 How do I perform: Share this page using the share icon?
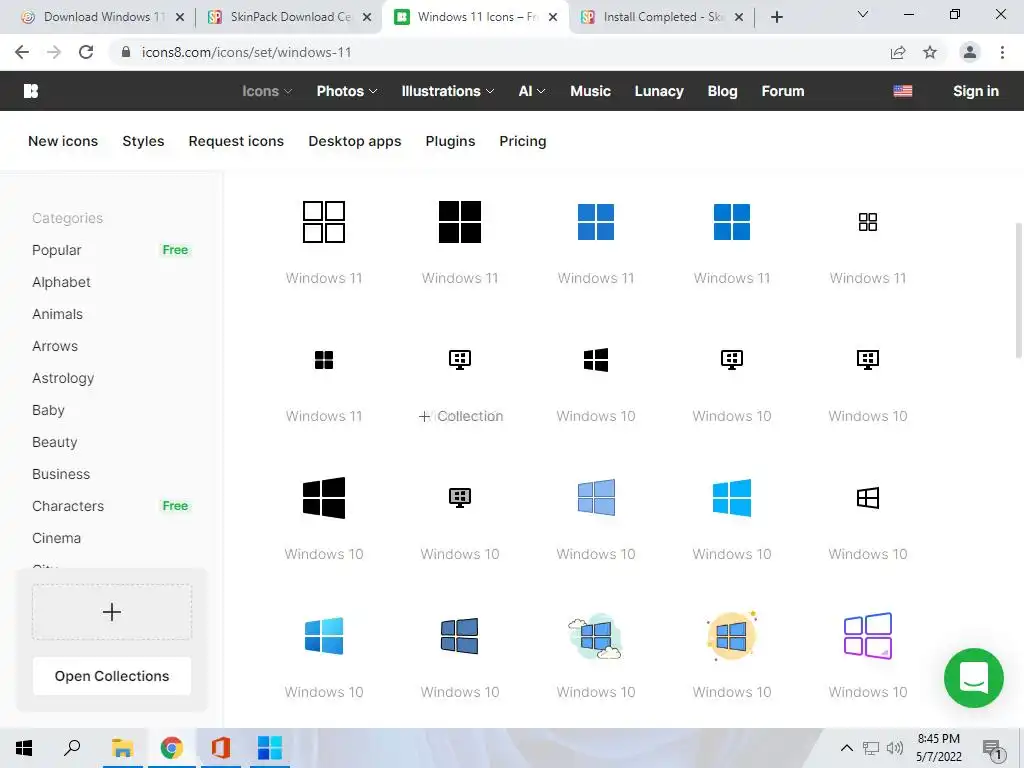coord(898,52)
